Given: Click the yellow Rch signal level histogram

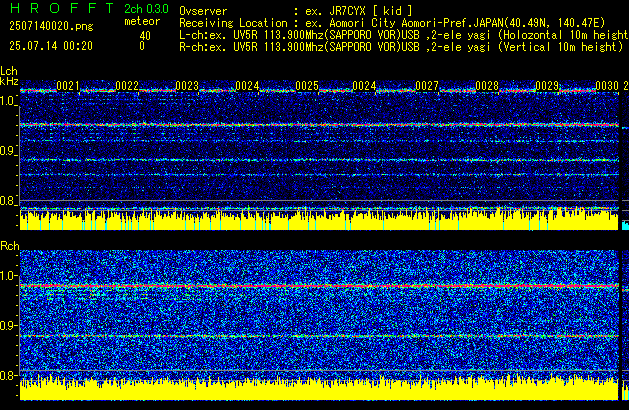Looking at the screenshot, I should click(319, 388).
